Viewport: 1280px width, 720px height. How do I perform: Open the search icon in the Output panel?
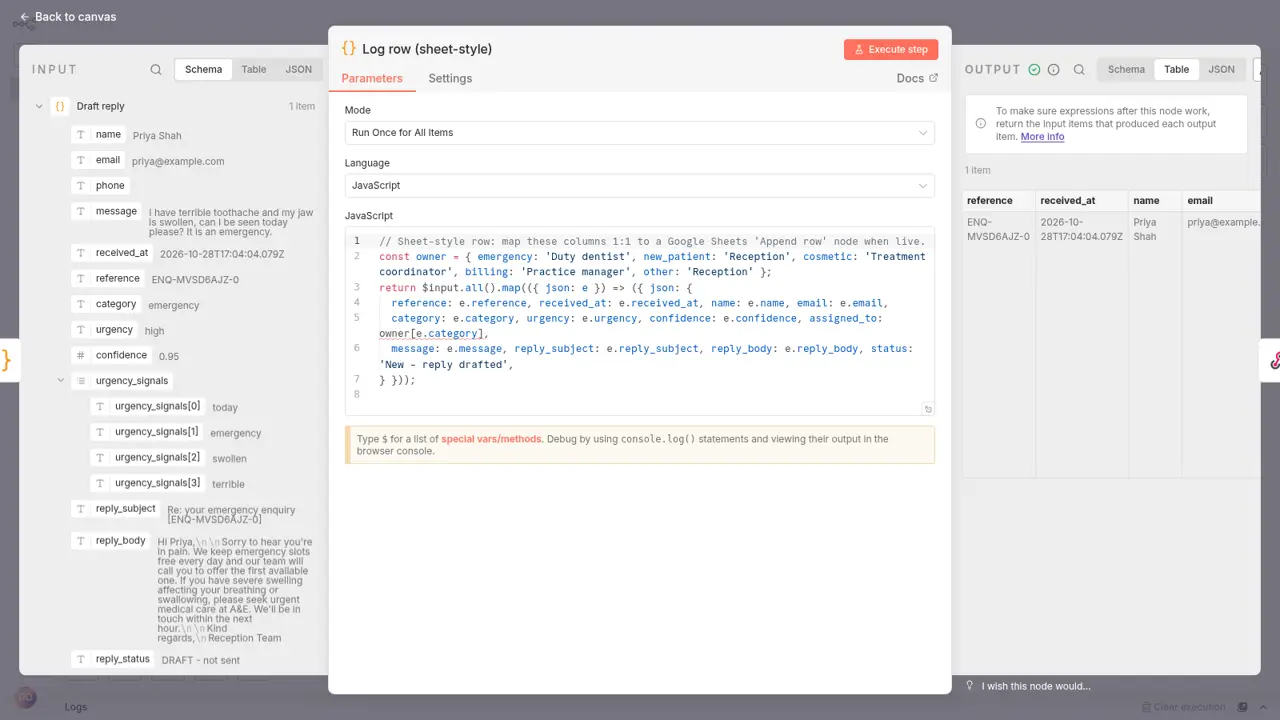[x=1079, y=70]
